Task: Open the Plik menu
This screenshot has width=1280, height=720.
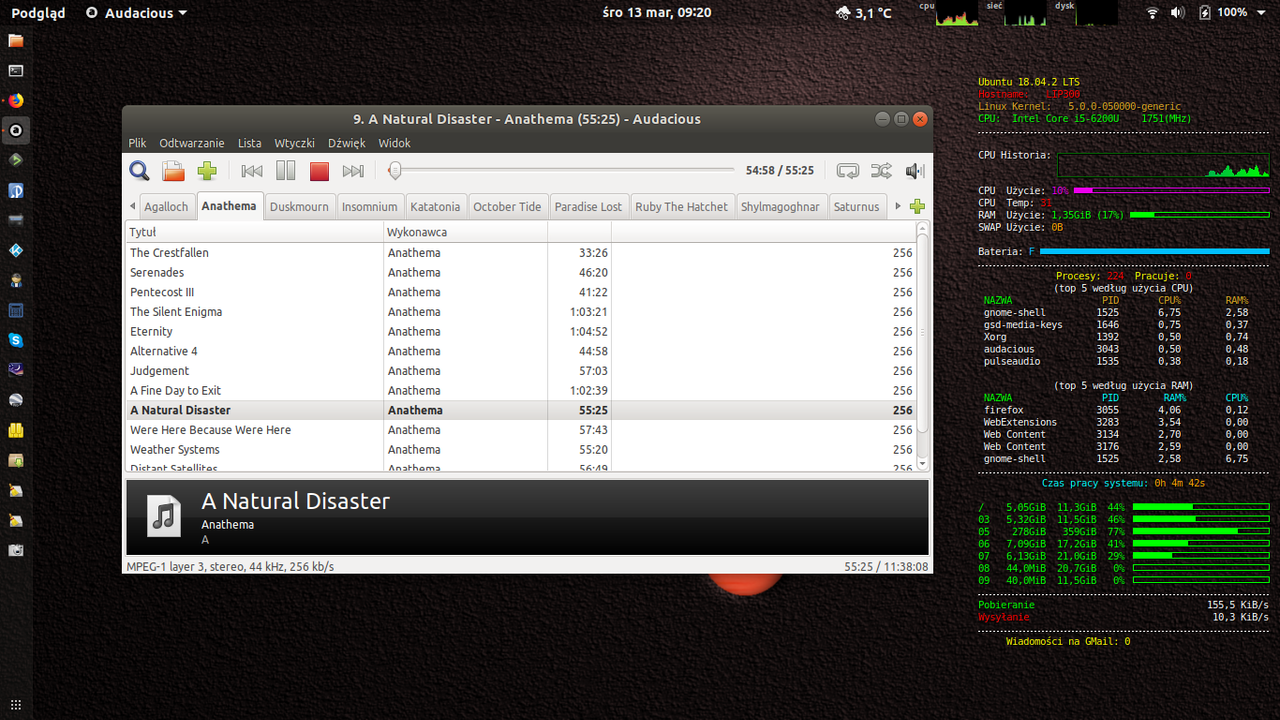Action: coord(137,143)
